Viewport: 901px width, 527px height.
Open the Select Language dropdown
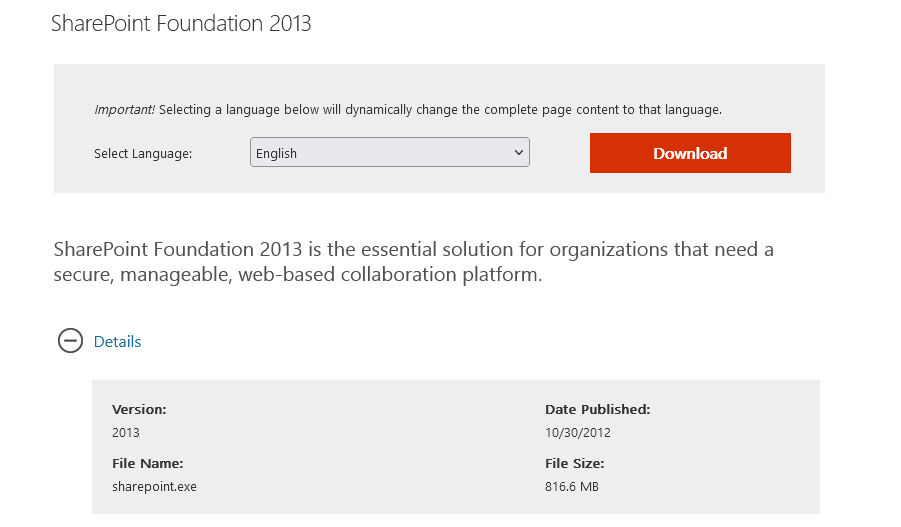click(x=389, y=153)
